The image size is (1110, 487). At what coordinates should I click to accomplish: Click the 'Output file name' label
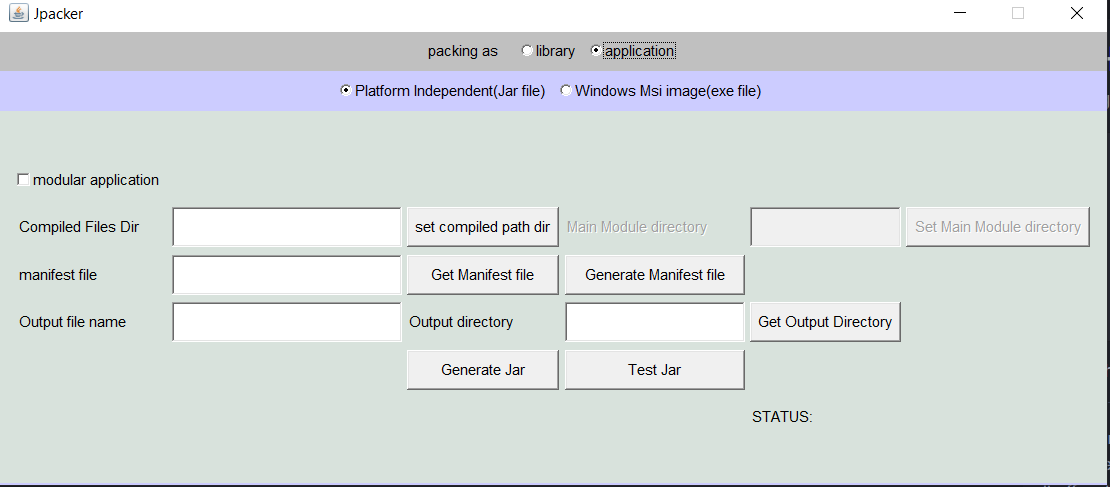(x=72, y=322)
